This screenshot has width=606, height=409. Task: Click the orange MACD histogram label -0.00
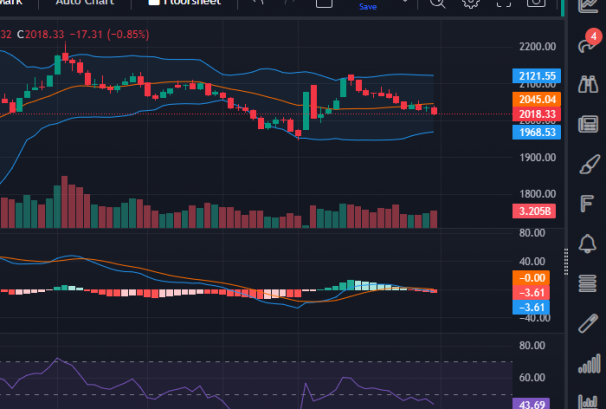pos(531,278)
